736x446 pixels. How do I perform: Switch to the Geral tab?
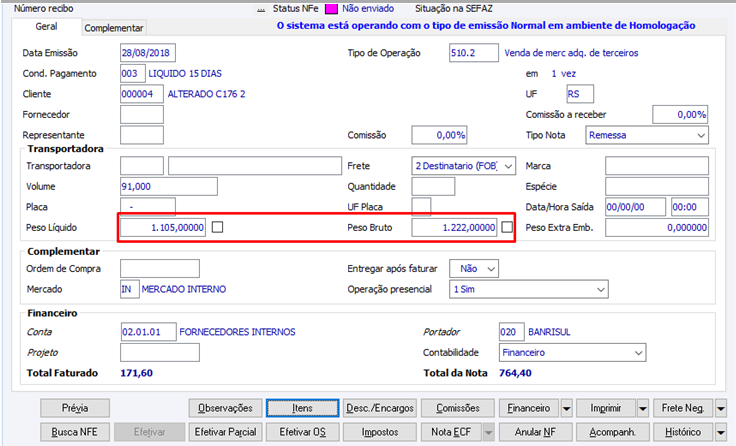tap(46, 27)
